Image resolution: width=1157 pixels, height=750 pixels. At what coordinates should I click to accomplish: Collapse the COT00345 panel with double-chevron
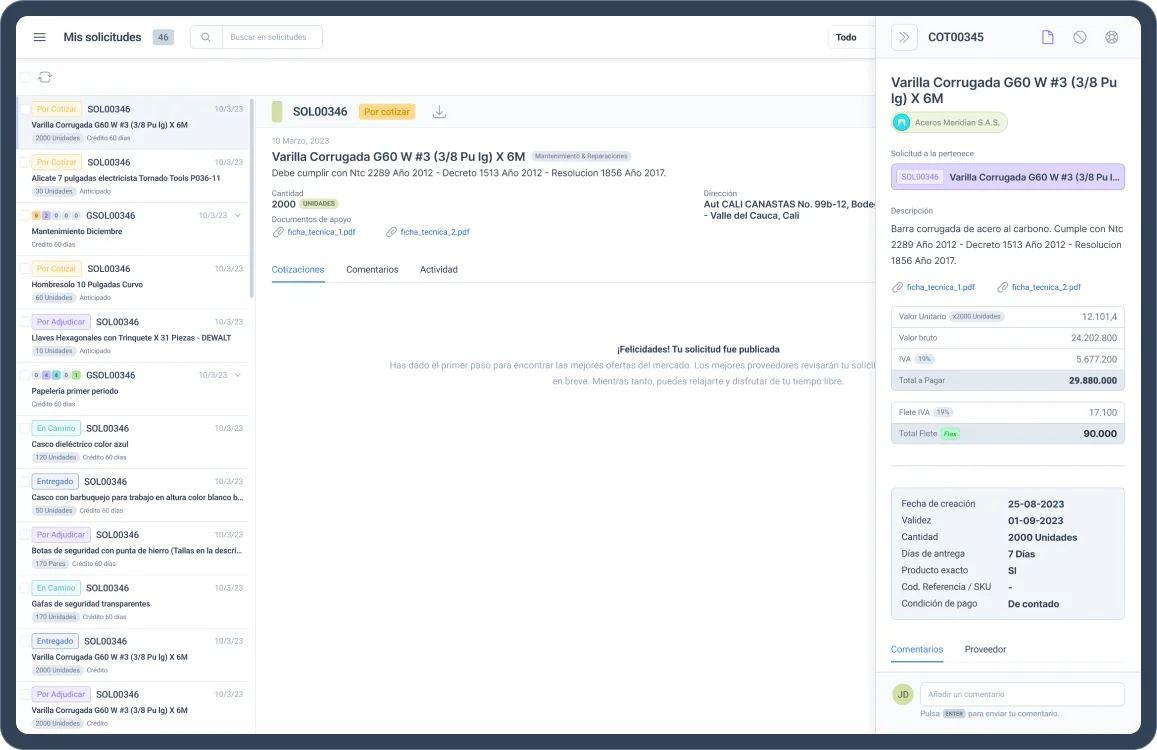(904, 37)
